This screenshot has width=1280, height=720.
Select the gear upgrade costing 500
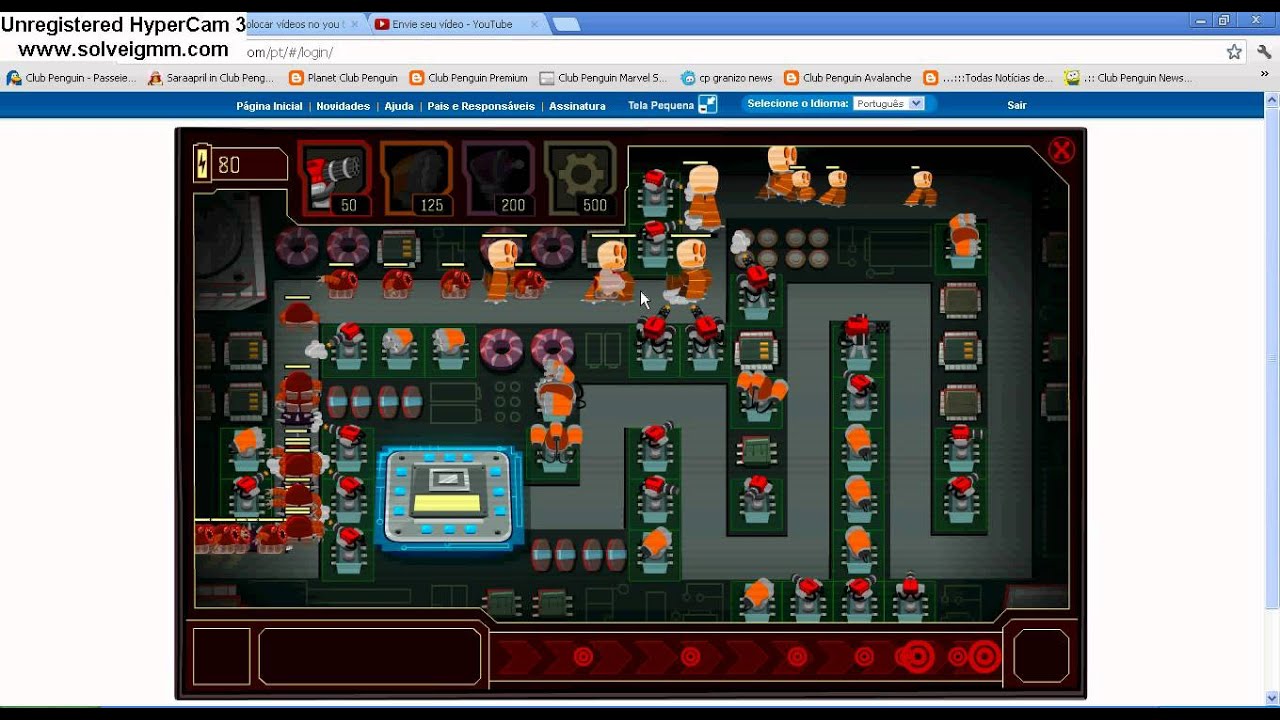(580, 178)
